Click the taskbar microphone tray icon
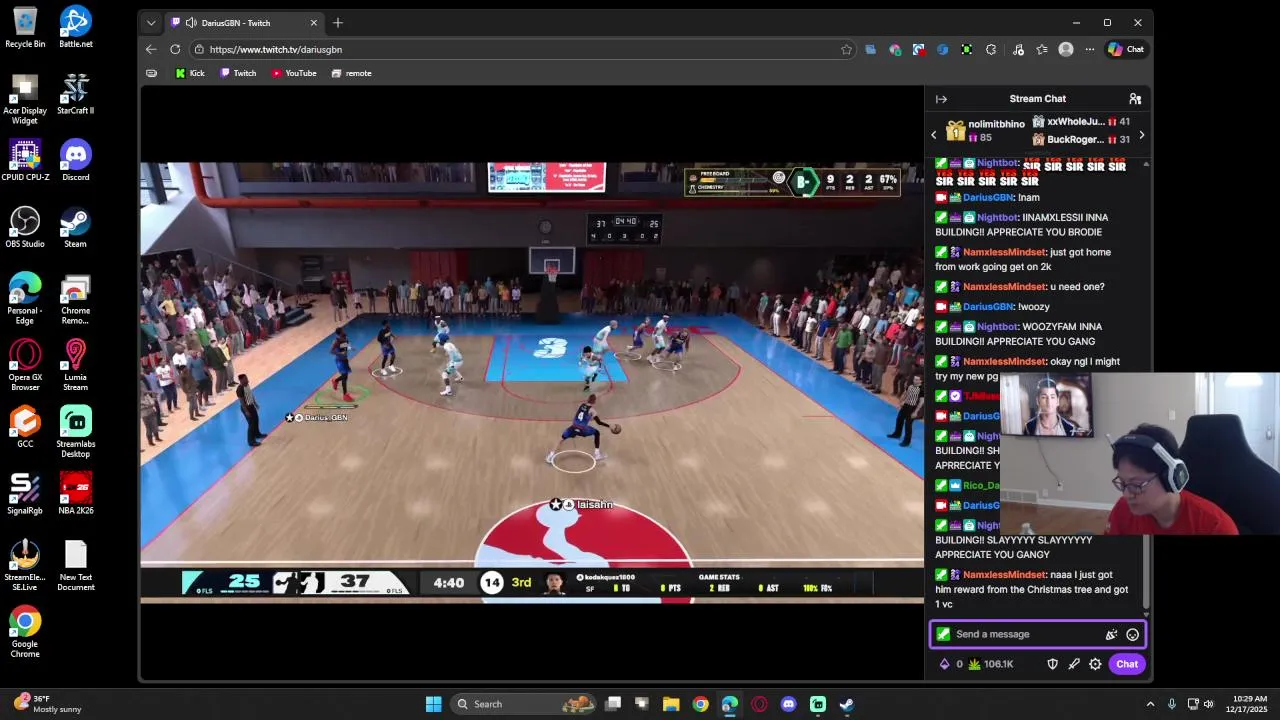Viewport: 1280px width, 720px height. tap(1171, 704)
